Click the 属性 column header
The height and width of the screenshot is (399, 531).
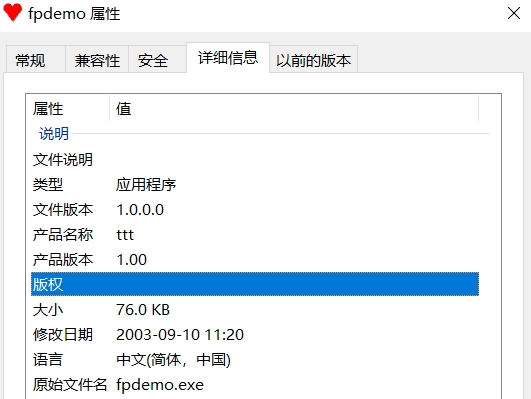[68, 109]
